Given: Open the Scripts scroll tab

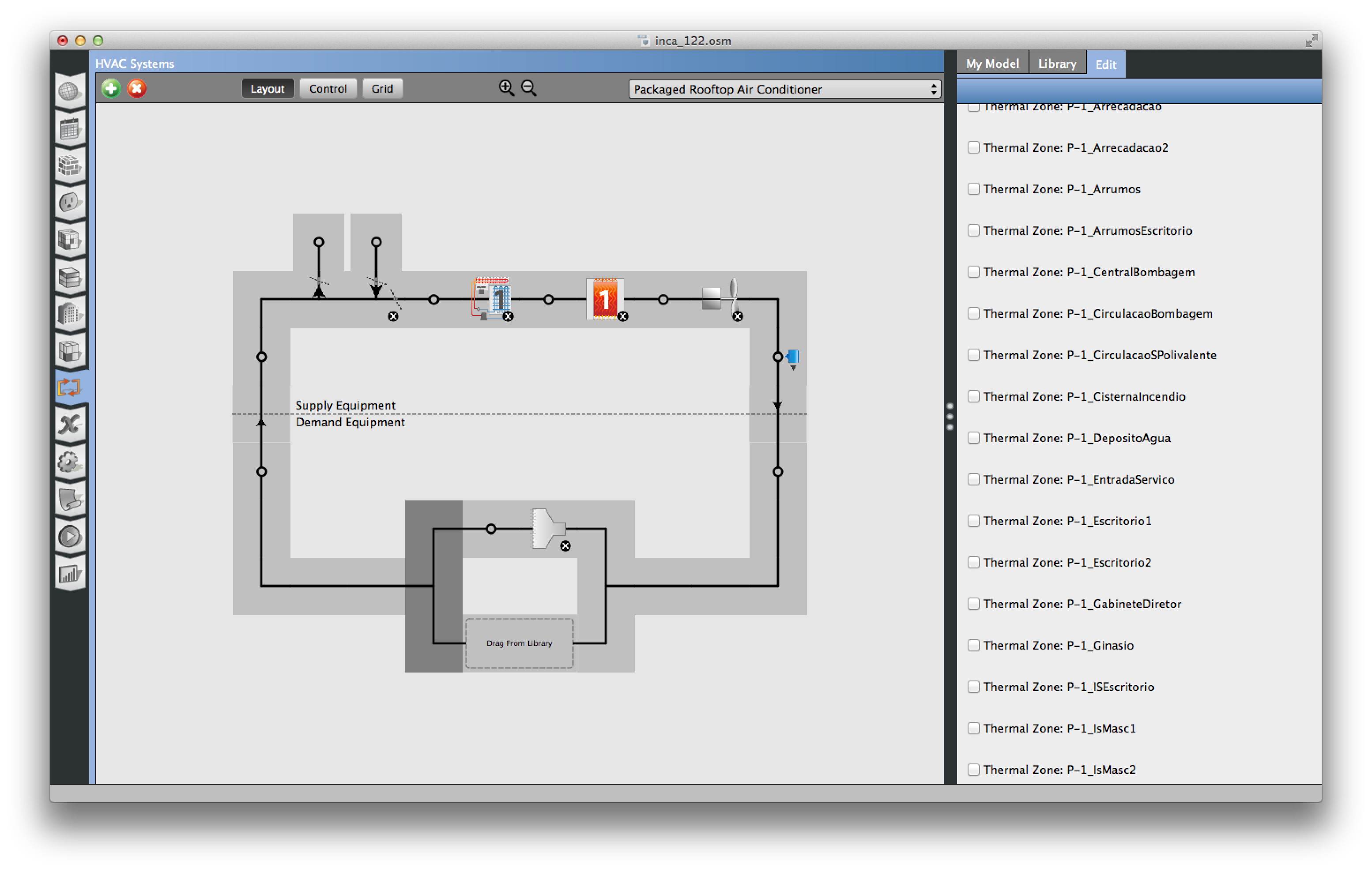Looking at the screenshot, I should (69, 500).
